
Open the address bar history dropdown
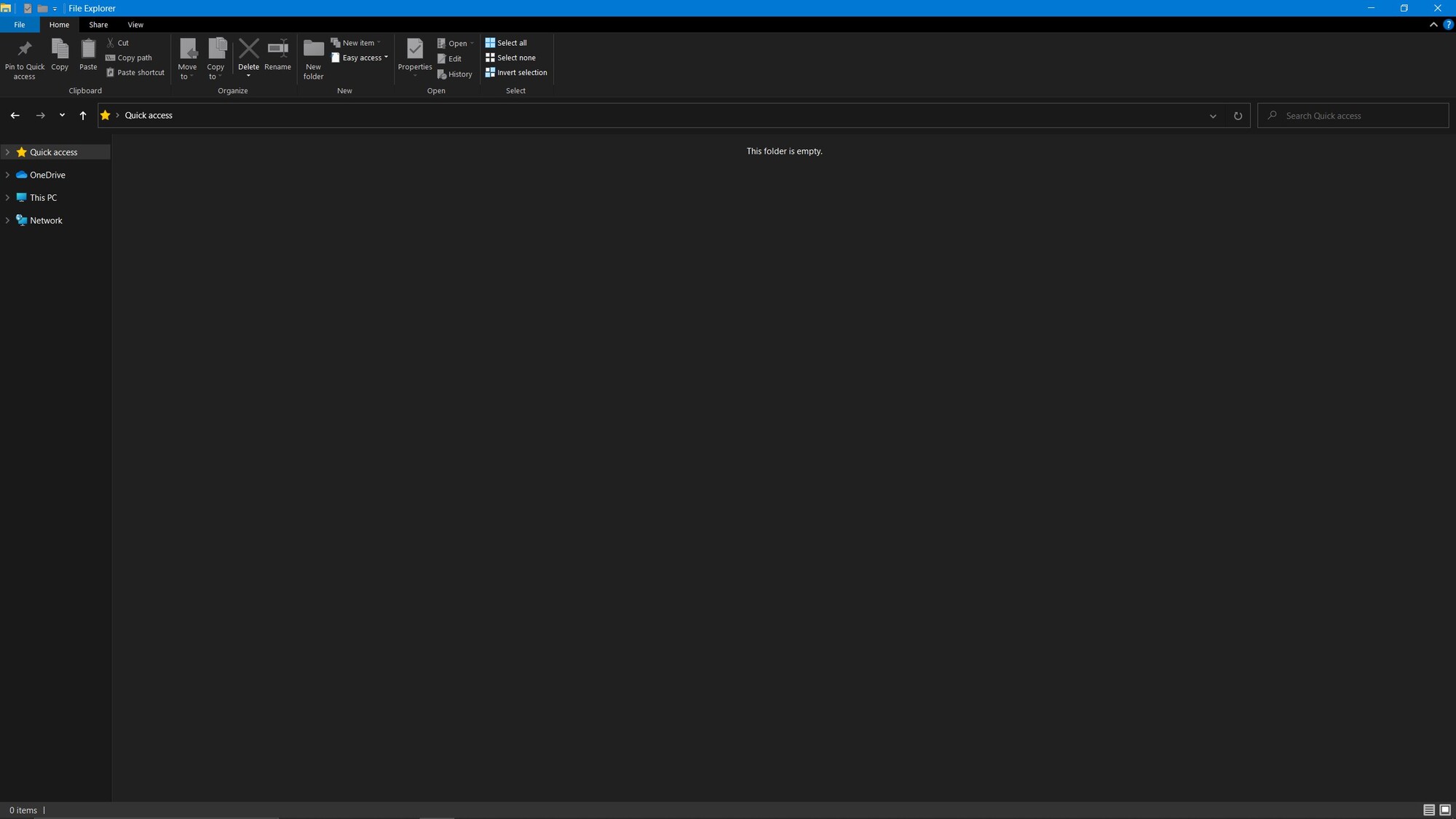pyautogui.click(x=1213, y=116)
